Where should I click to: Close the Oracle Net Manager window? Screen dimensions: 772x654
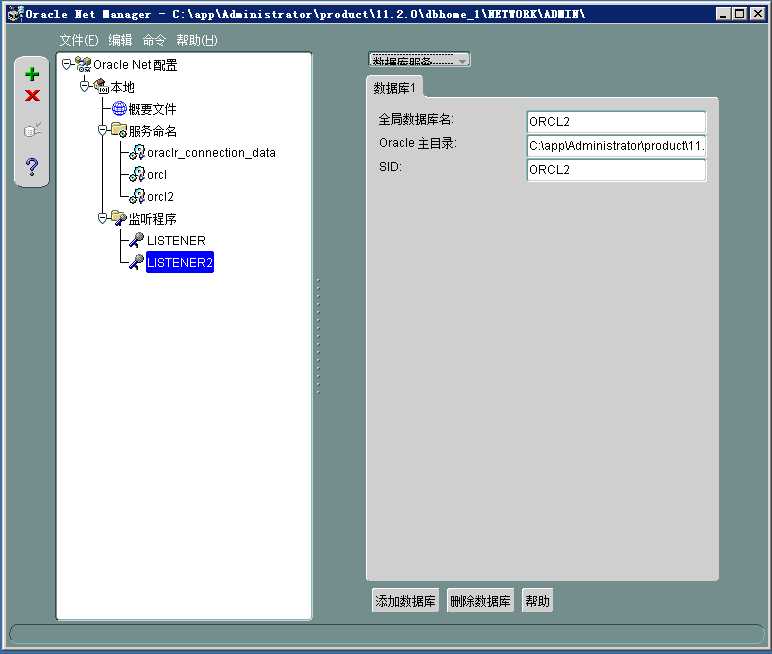coord(757,14)
